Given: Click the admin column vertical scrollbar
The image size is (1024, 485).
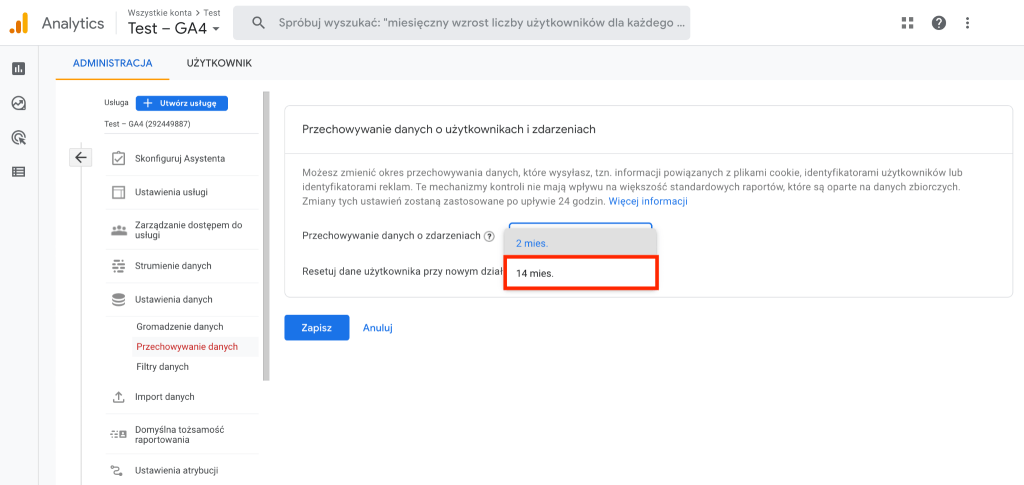Looking at the screenshot, I should point(266,236).
